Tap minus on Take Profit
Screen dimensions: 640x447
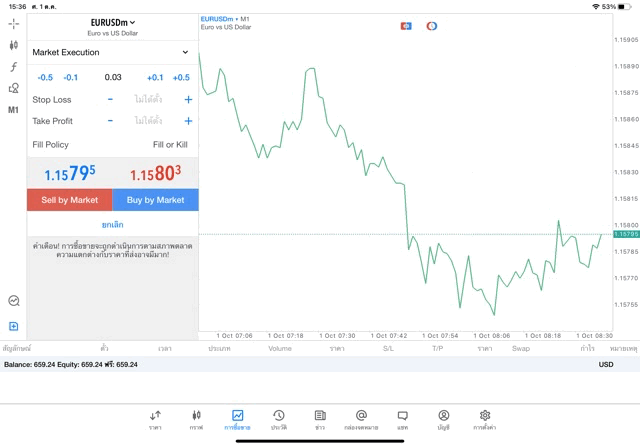pyautogui.click(x=110, y=120)
